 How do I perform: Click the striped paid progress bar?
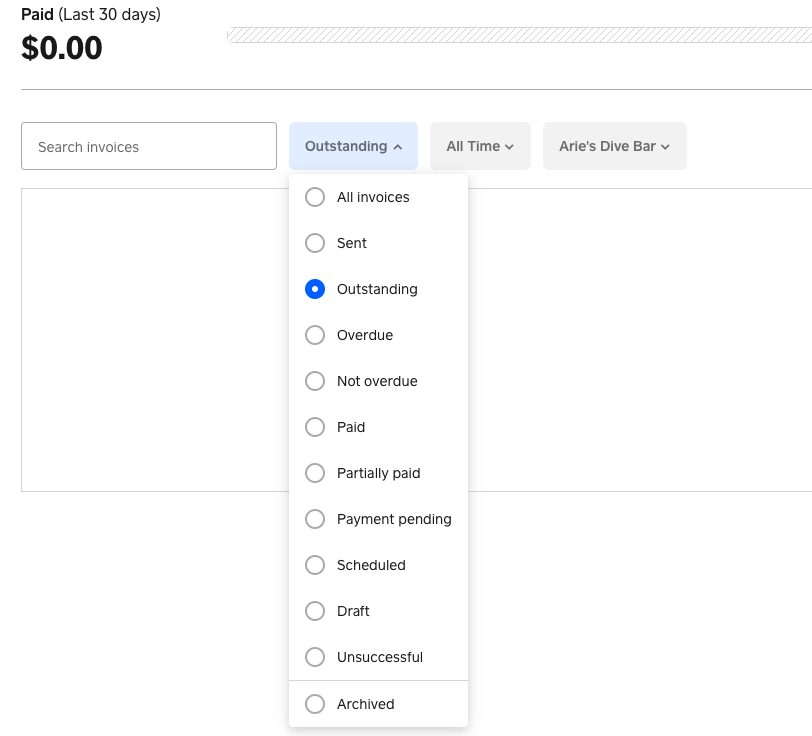(519, 35)
